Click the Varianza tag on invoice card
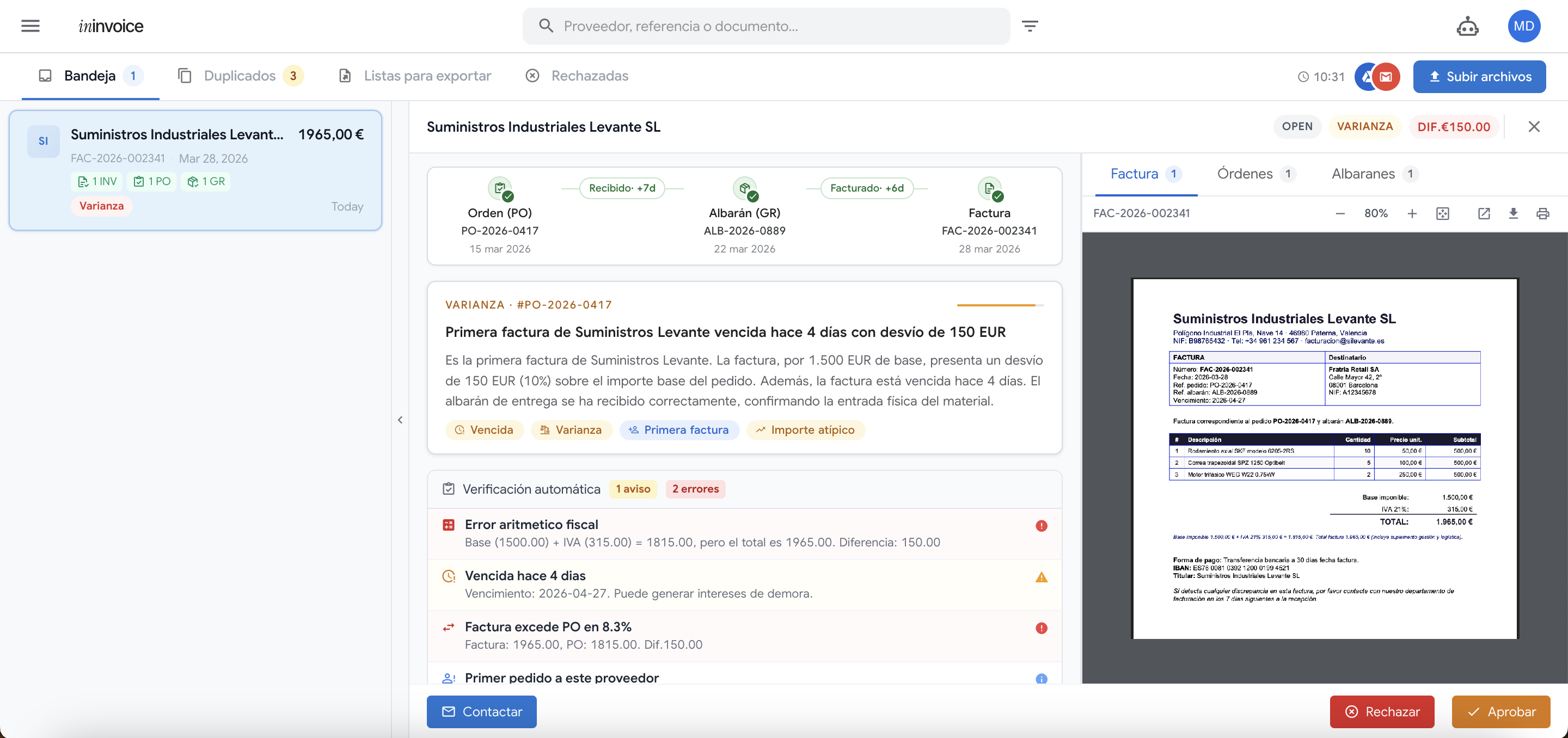Screen dimensions: 1568x738 [x=102, y=206]
